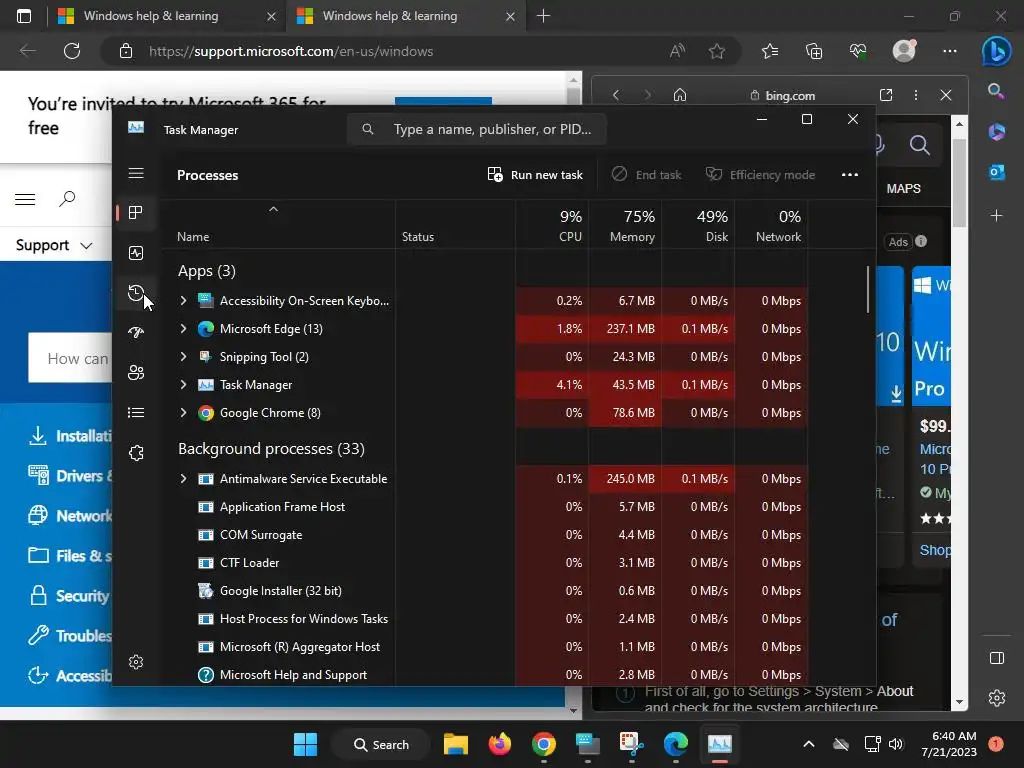
Task: Expand the Snipping Tool (2) process group
Action: (x=184, y=357)
